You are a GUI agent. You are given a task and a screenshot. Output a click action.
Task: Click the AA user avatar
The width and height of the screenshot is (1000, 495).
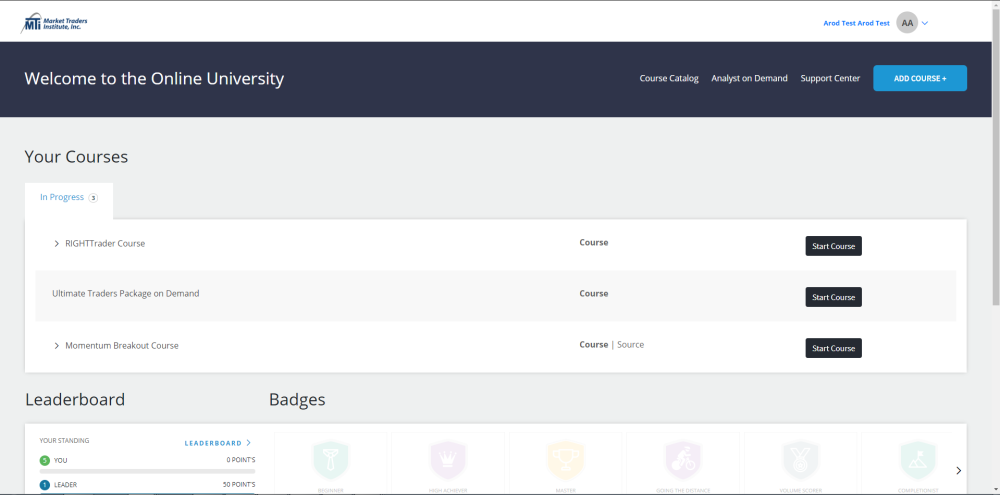click(907, 23)
